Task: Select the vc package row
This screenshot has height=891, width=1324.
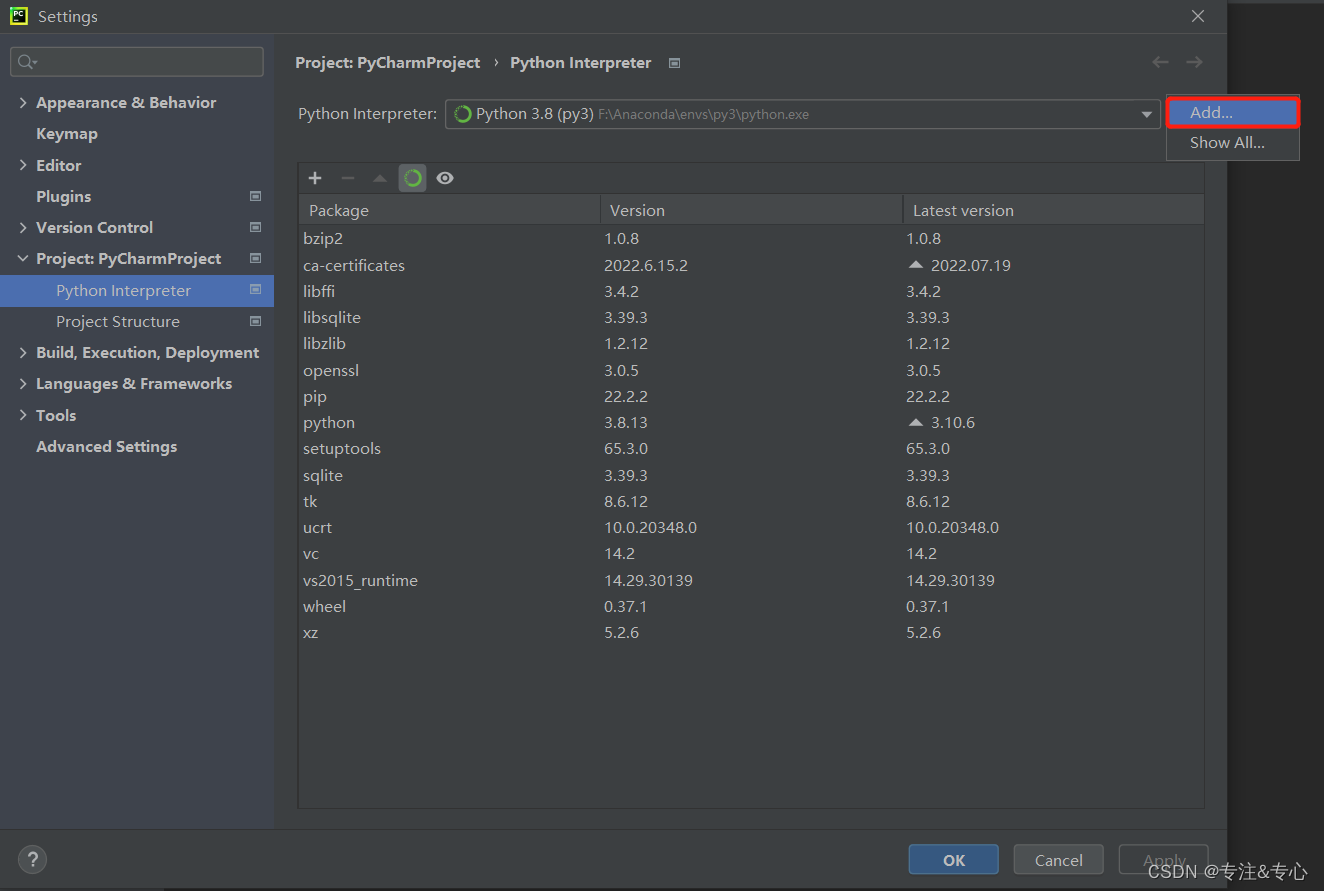Action: pos(751,553)
